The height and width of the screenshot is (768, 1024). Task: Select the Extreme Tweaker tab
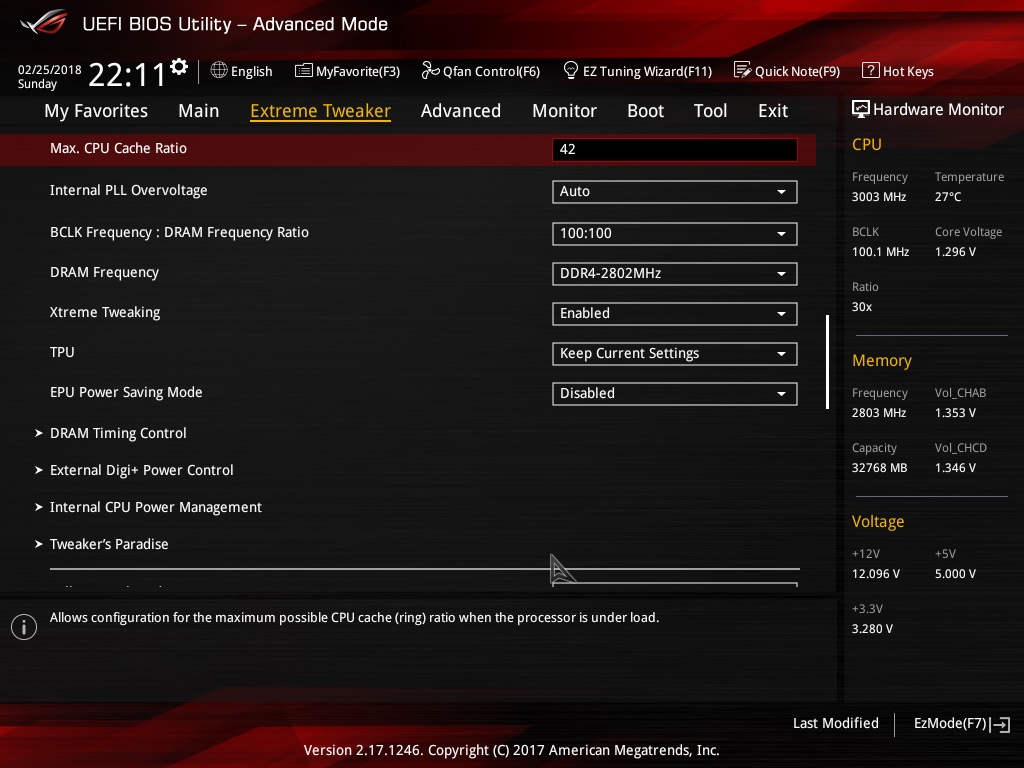tap(321, 111)
